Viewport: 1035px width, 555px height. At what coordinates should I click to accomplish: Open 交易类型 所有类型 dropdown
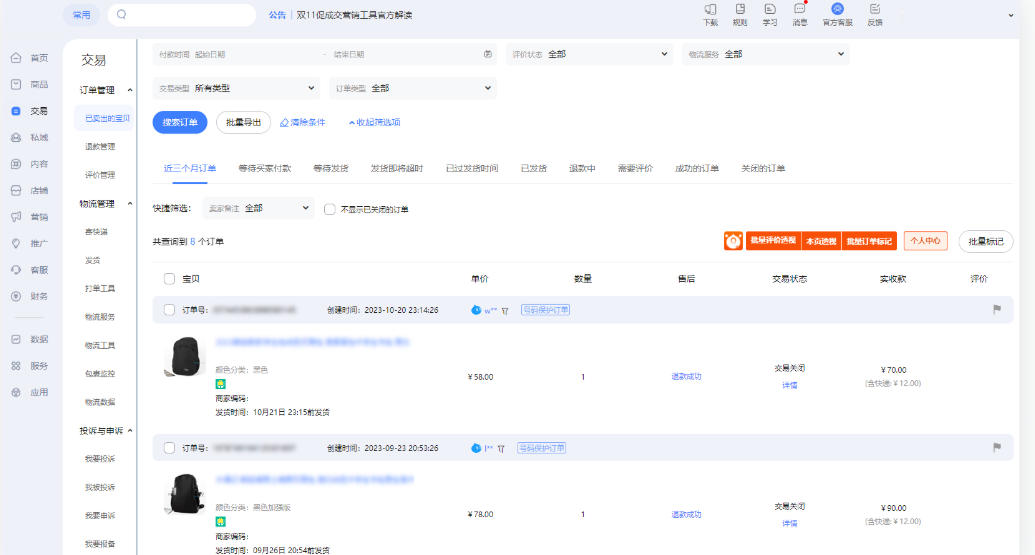point(236,89)
